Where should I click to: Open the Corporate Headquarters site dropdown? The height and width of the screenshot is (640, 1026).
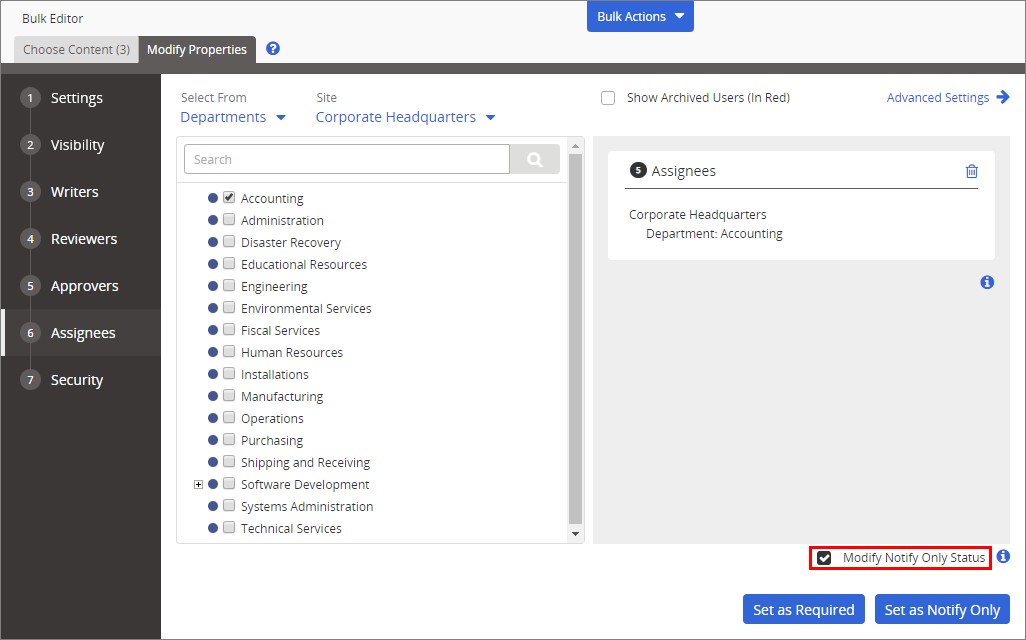point(406,117)
